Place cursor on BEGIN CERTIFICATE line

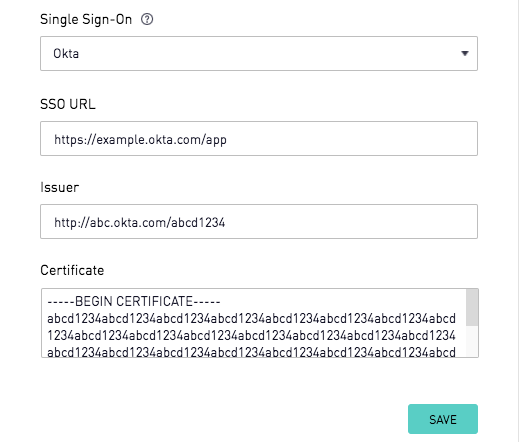pyautogui.click(x=134, y=301)
